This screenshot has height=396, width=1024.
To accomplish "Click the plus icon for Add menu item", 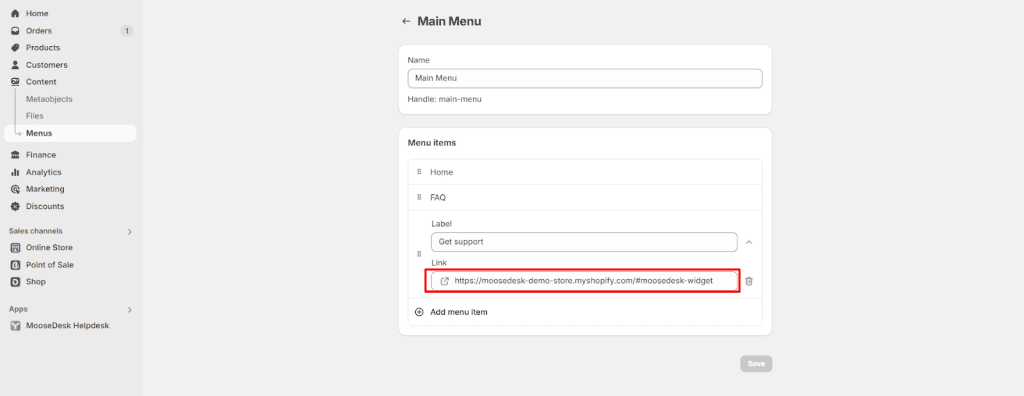I will [x=419, y=312].
